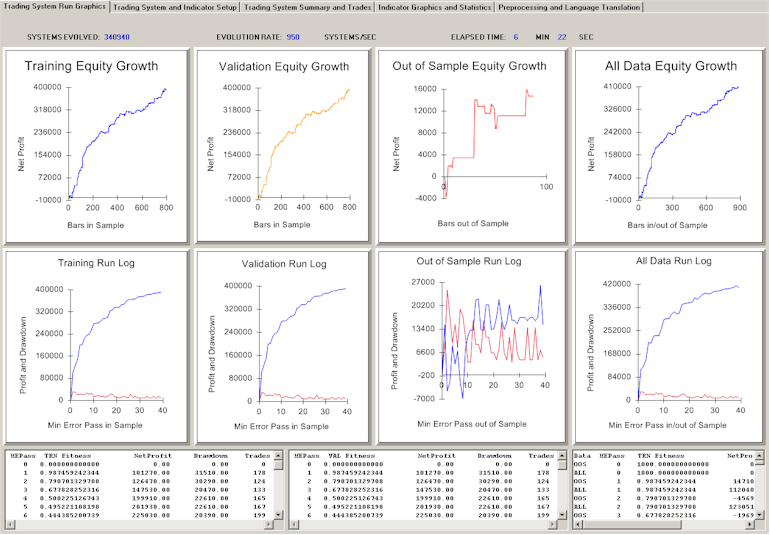Select the Indicator Graphics and Statistics tab
This screenshot has height=535, width=770.
pos(434,7)
